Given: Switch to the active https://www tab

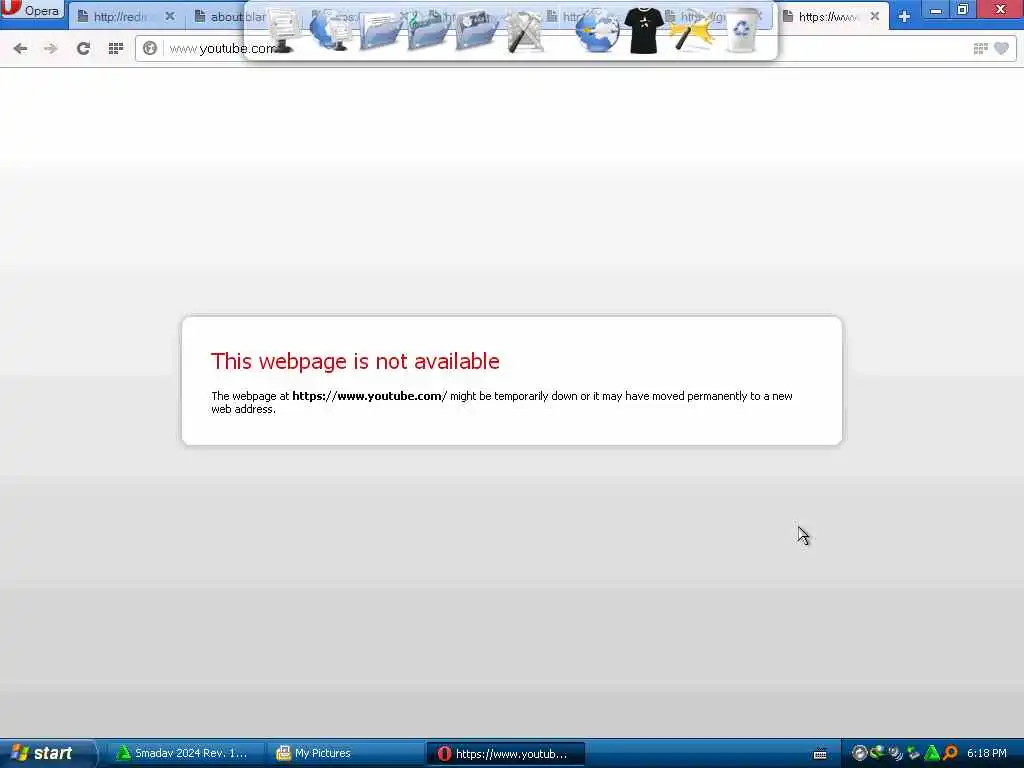Looking at the screenshot, I should (833, 16).
